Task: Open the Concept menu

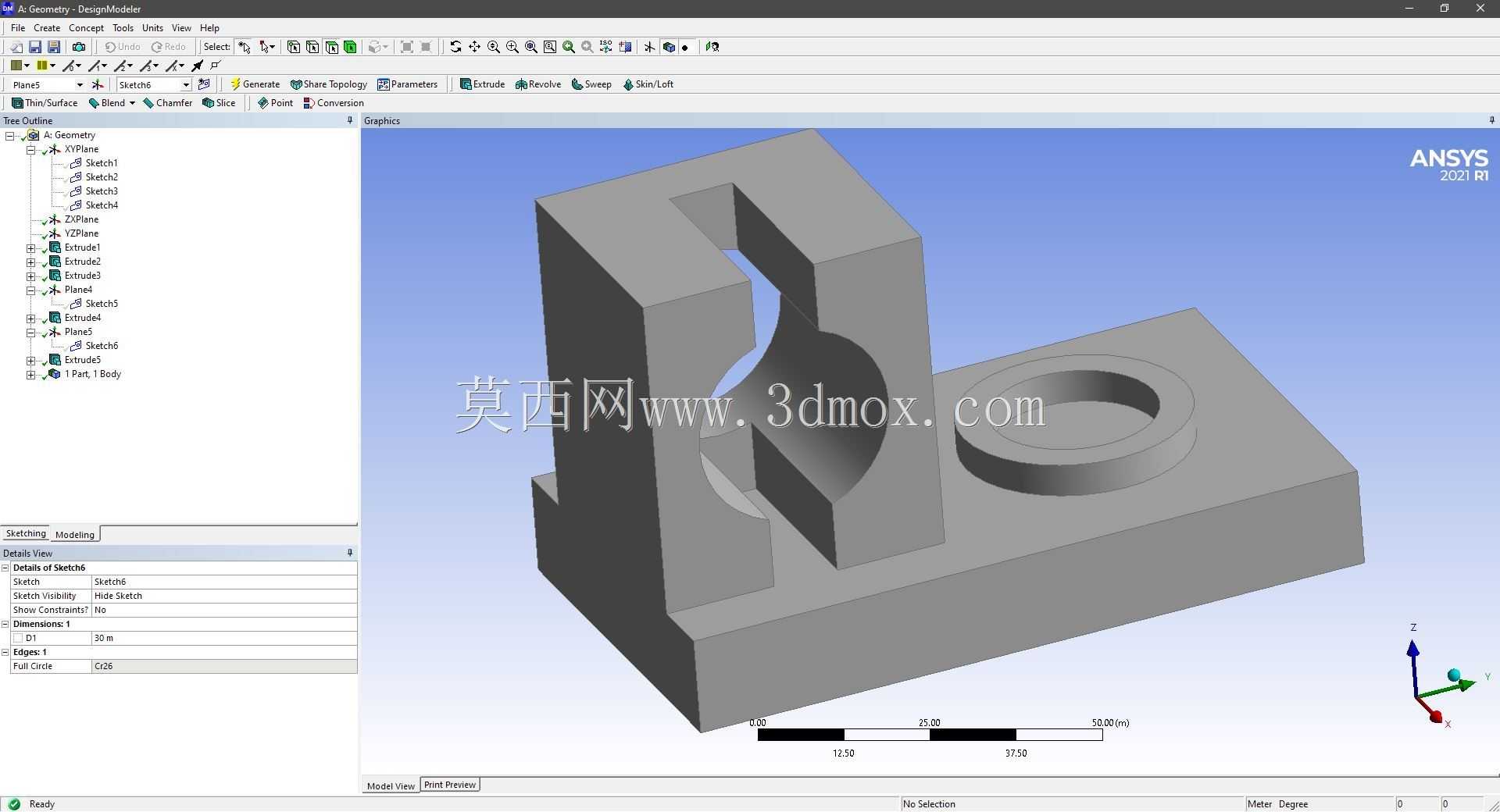Action: pos(86,28)
